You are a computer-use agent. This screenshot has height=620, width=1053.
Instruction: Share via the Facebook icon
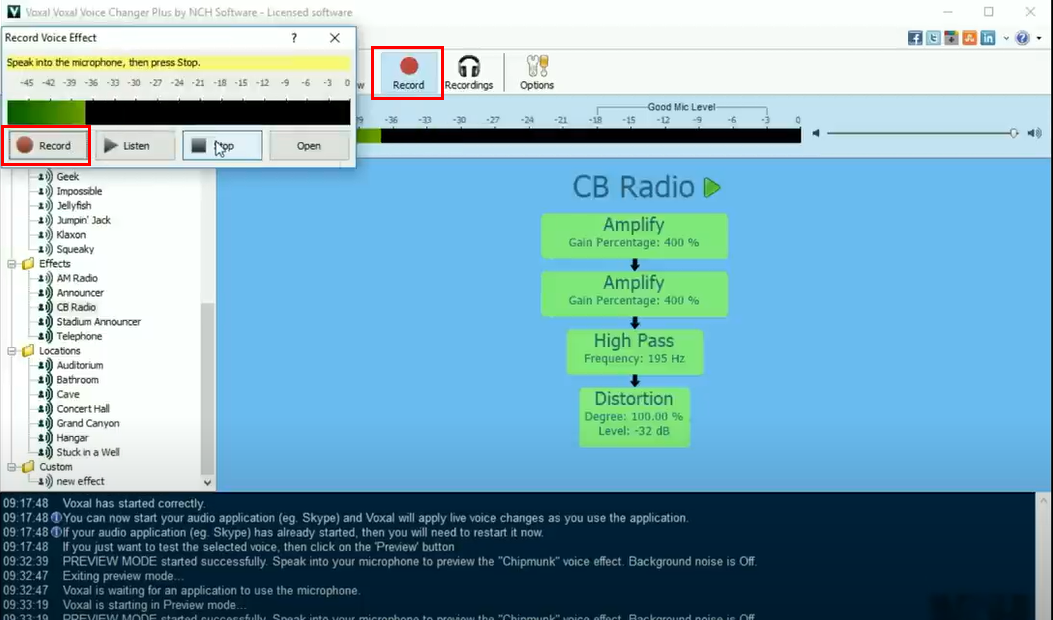pos(915,38)
